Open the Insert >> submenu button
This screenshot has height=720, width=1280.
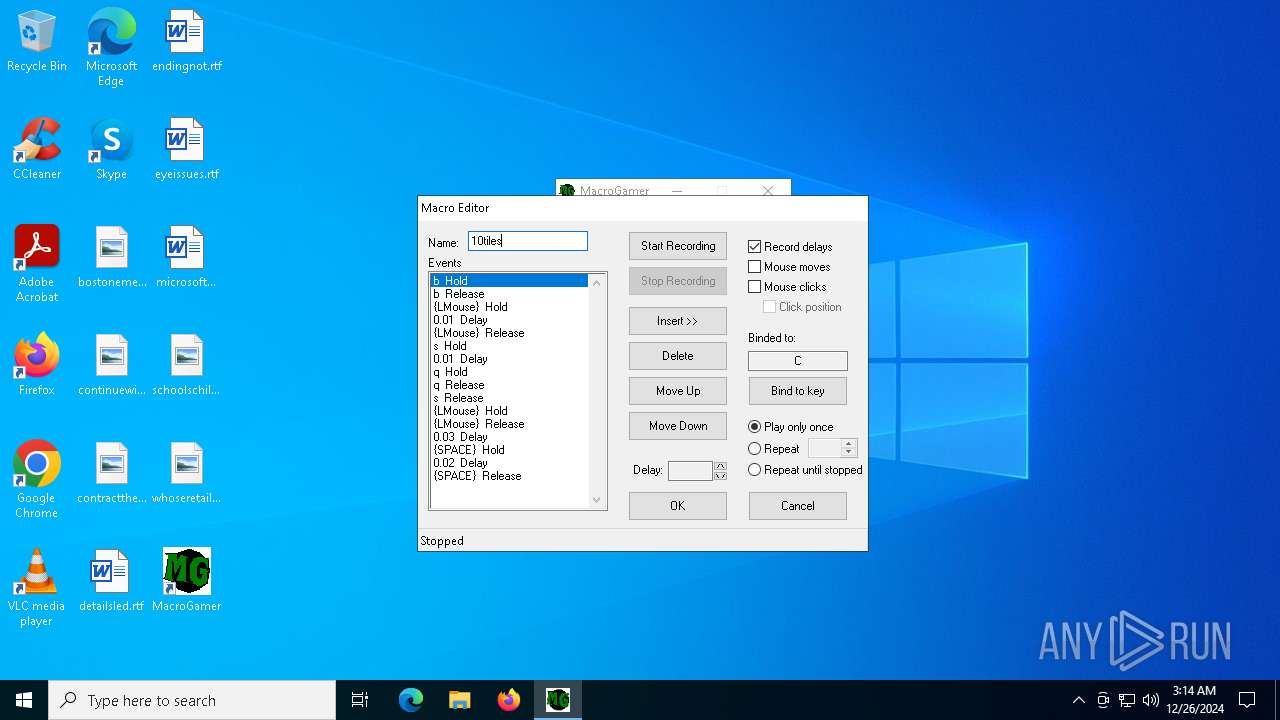click(x=677, y=321)
